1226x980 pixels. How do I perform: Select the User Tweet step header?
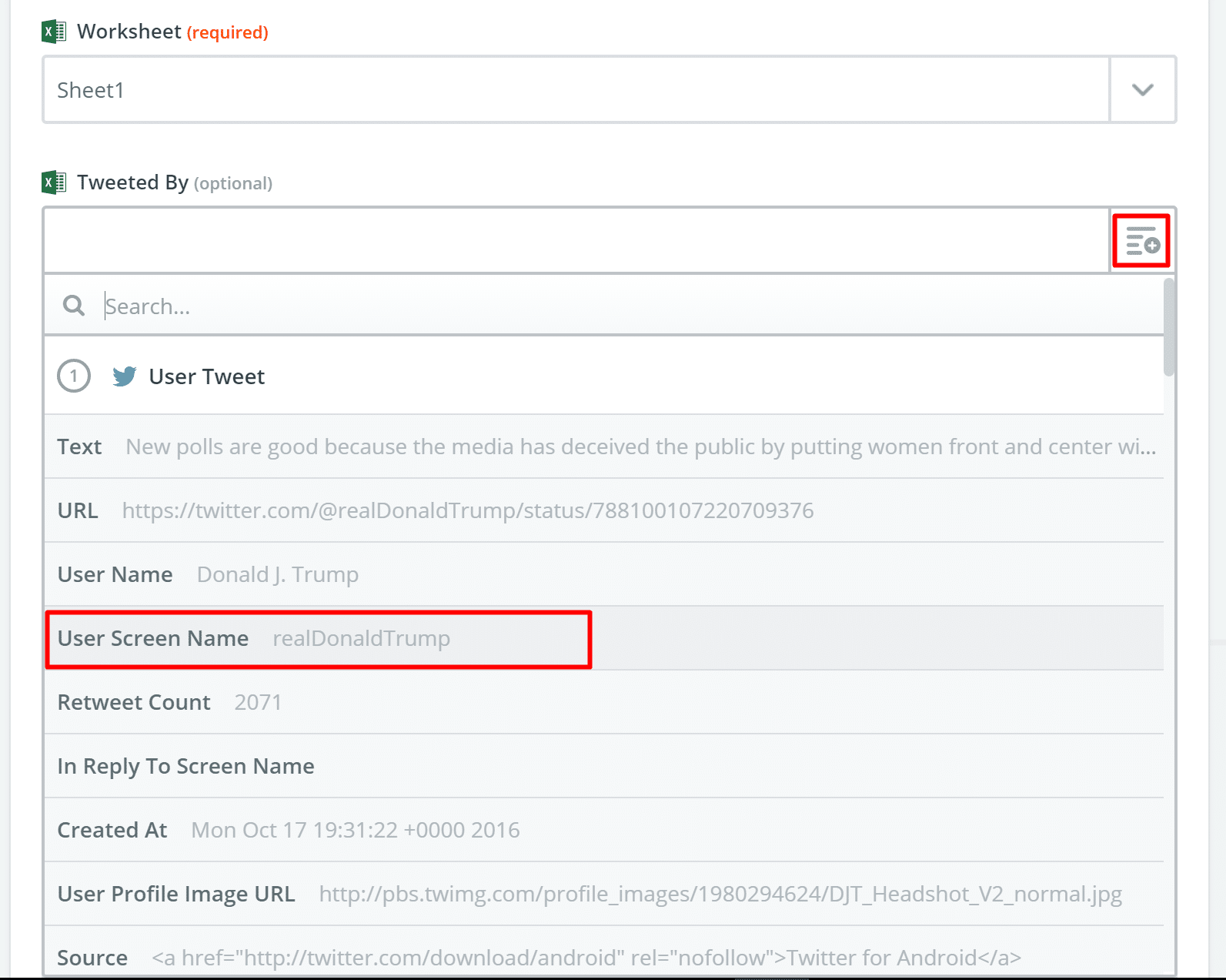pyautogui.click(x=603, y=376)
